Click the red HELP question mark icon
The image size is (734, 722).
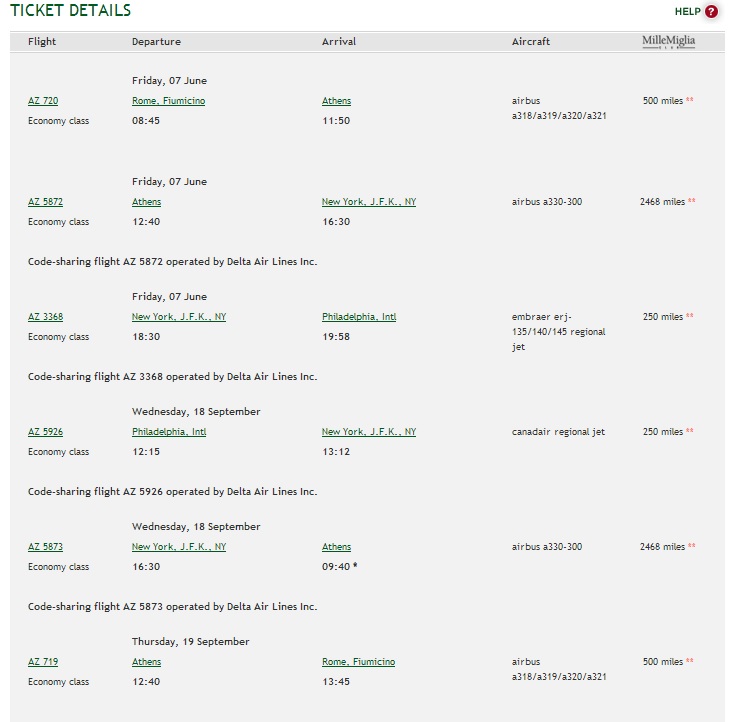coord(711,11)
